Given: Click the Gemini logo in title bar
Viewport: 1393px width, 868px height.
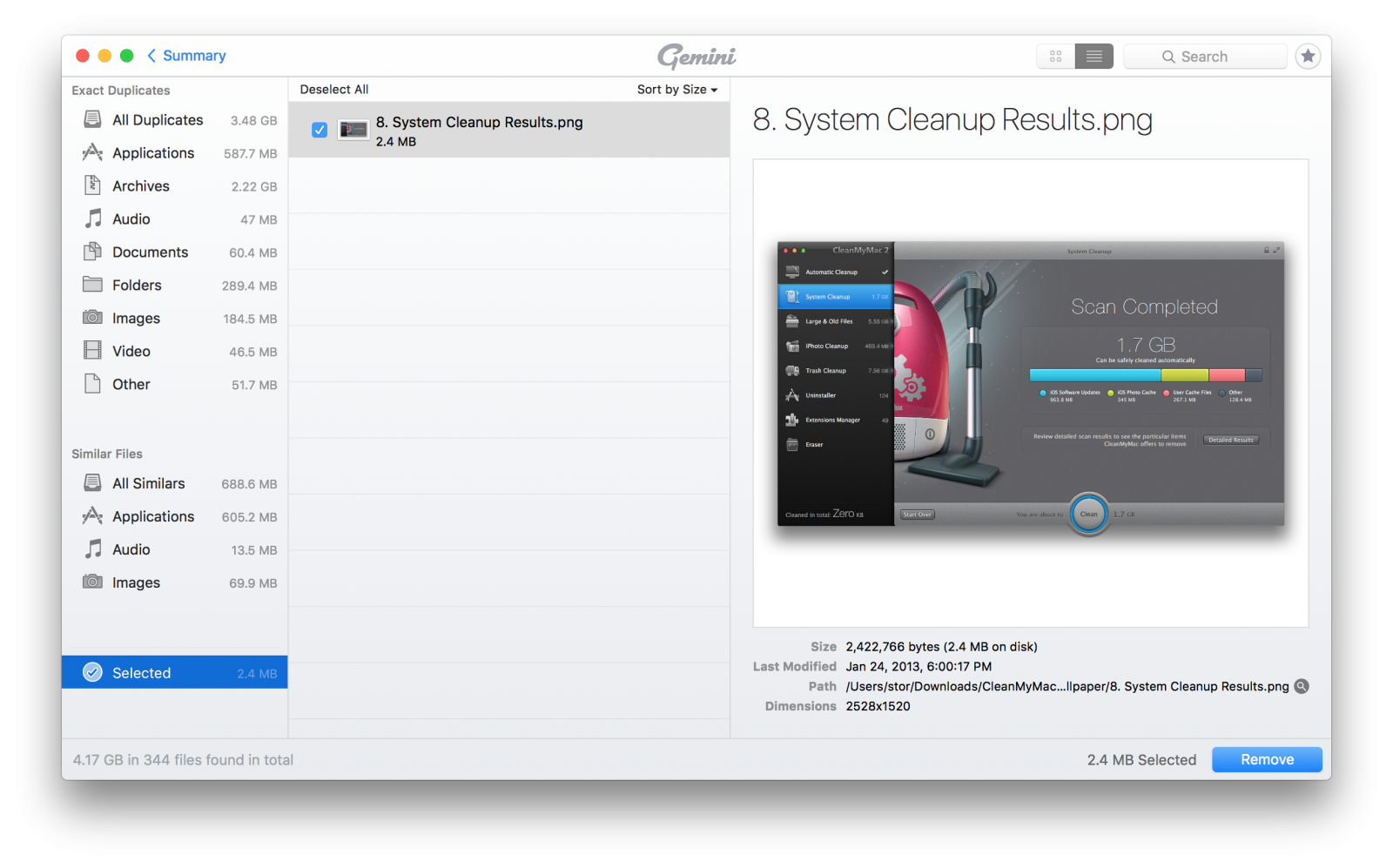Looking at the screenshot, I should 696,57.
